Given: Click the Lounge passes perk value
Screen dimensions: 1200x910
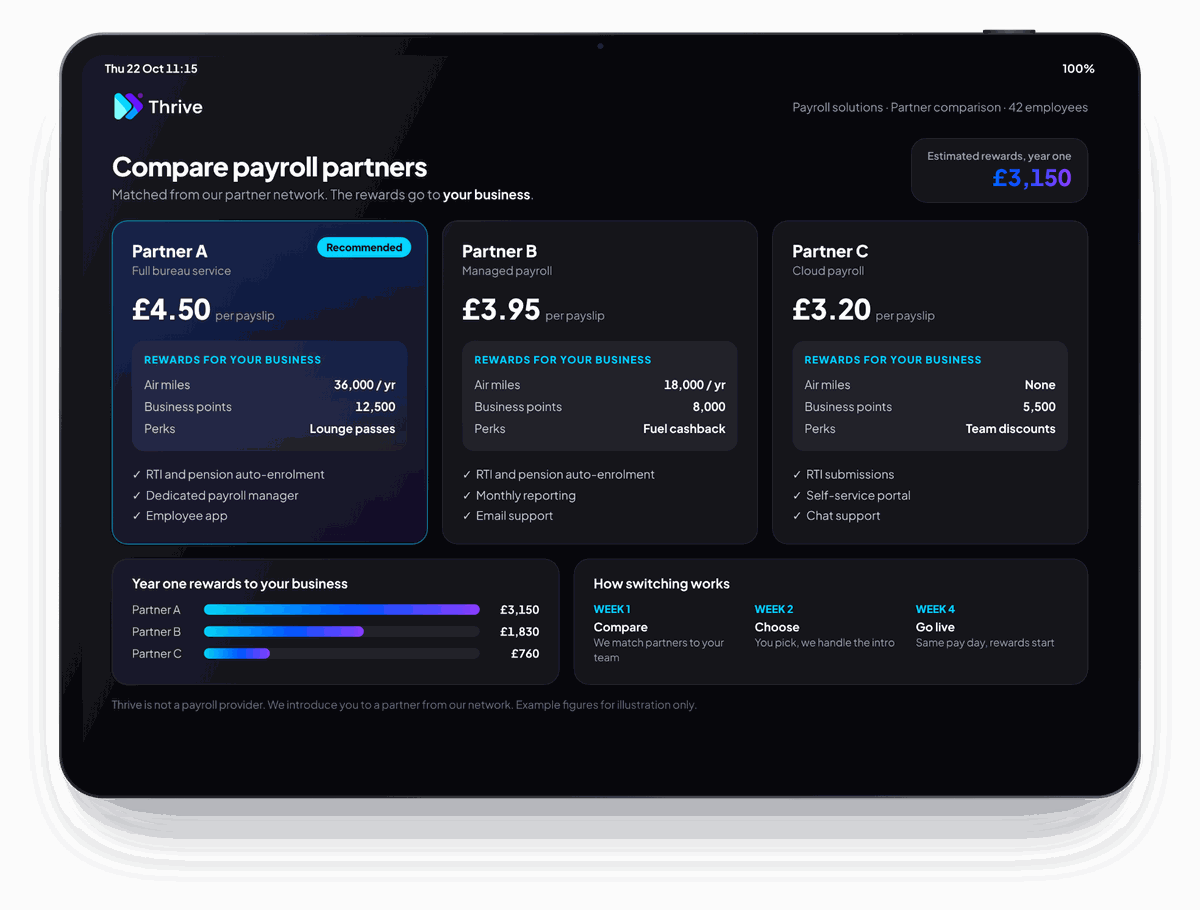Looking at the screenshot, I should [352, 429].
